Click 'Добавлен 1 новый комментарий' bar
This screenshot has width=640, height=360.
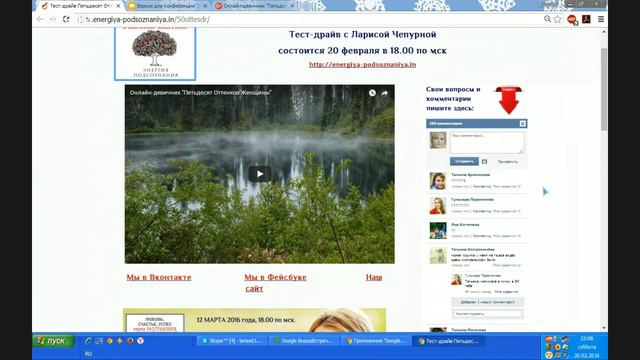(488, 302)
